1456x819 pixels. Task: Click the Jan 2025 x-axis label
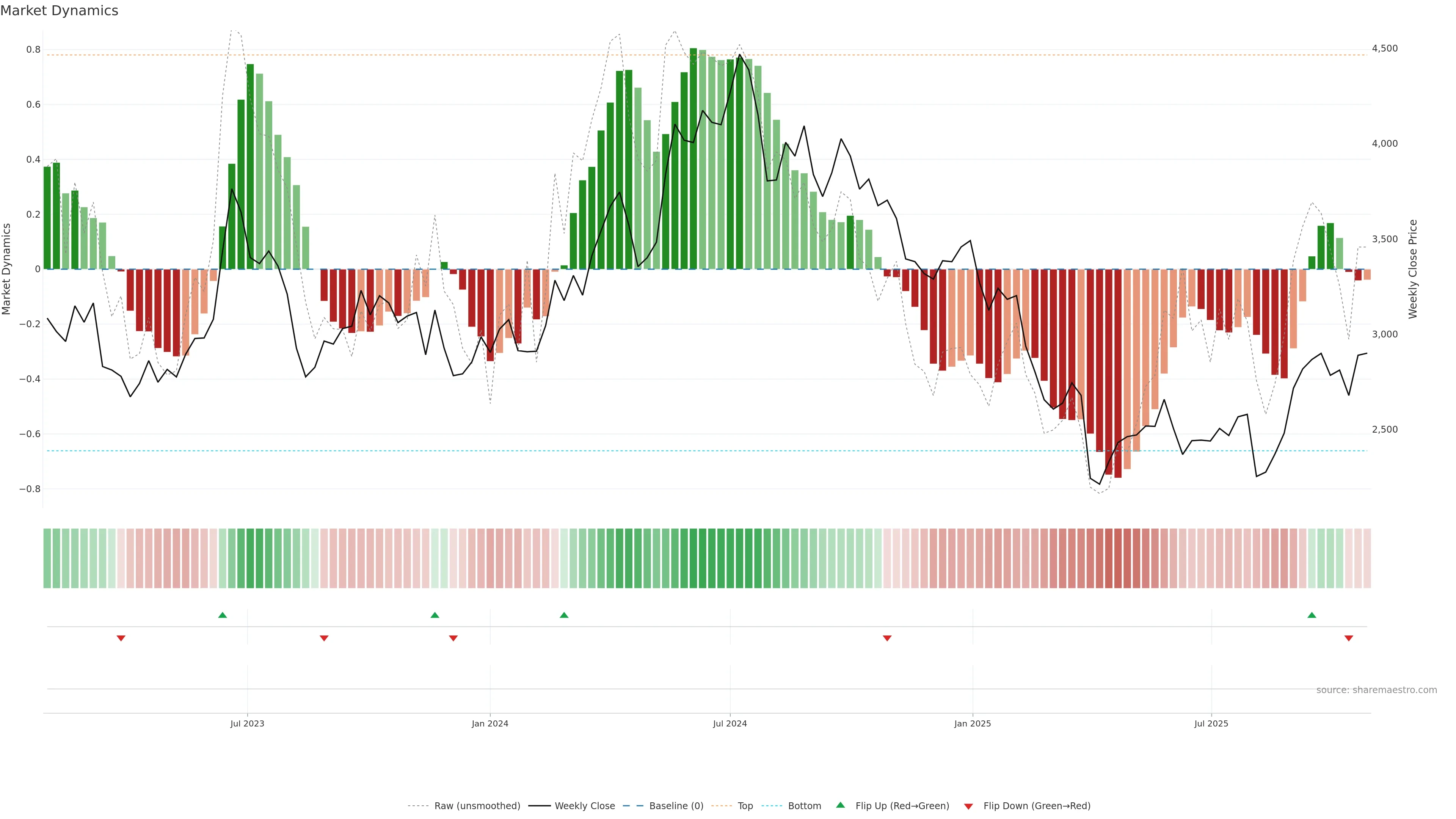(x=972, y=723)
